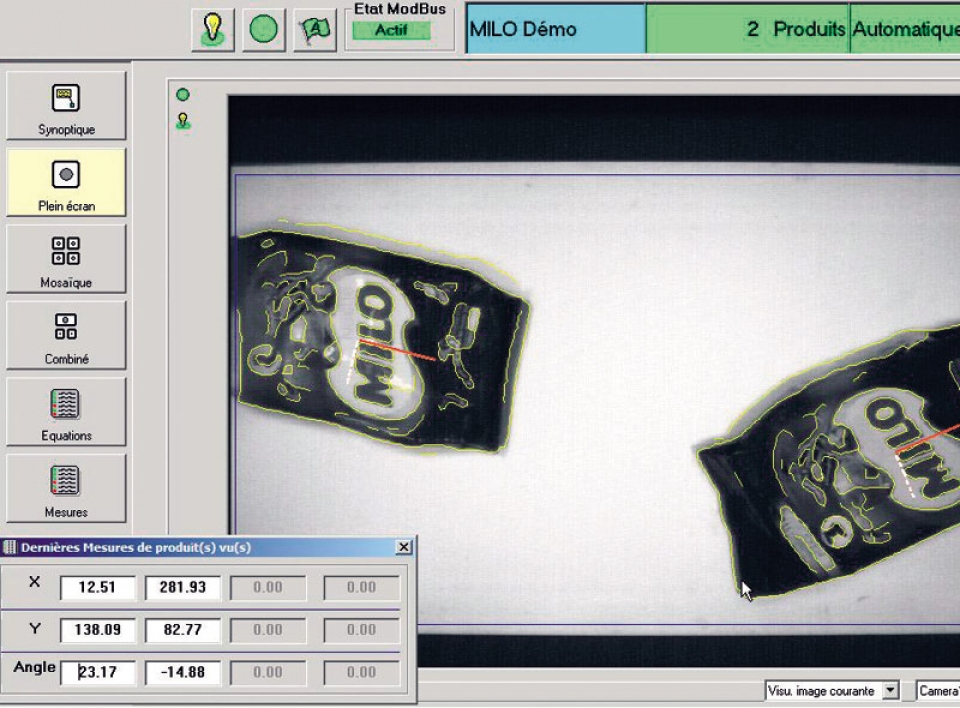
Task: Open the Equations panel
Action: [66, 411]
